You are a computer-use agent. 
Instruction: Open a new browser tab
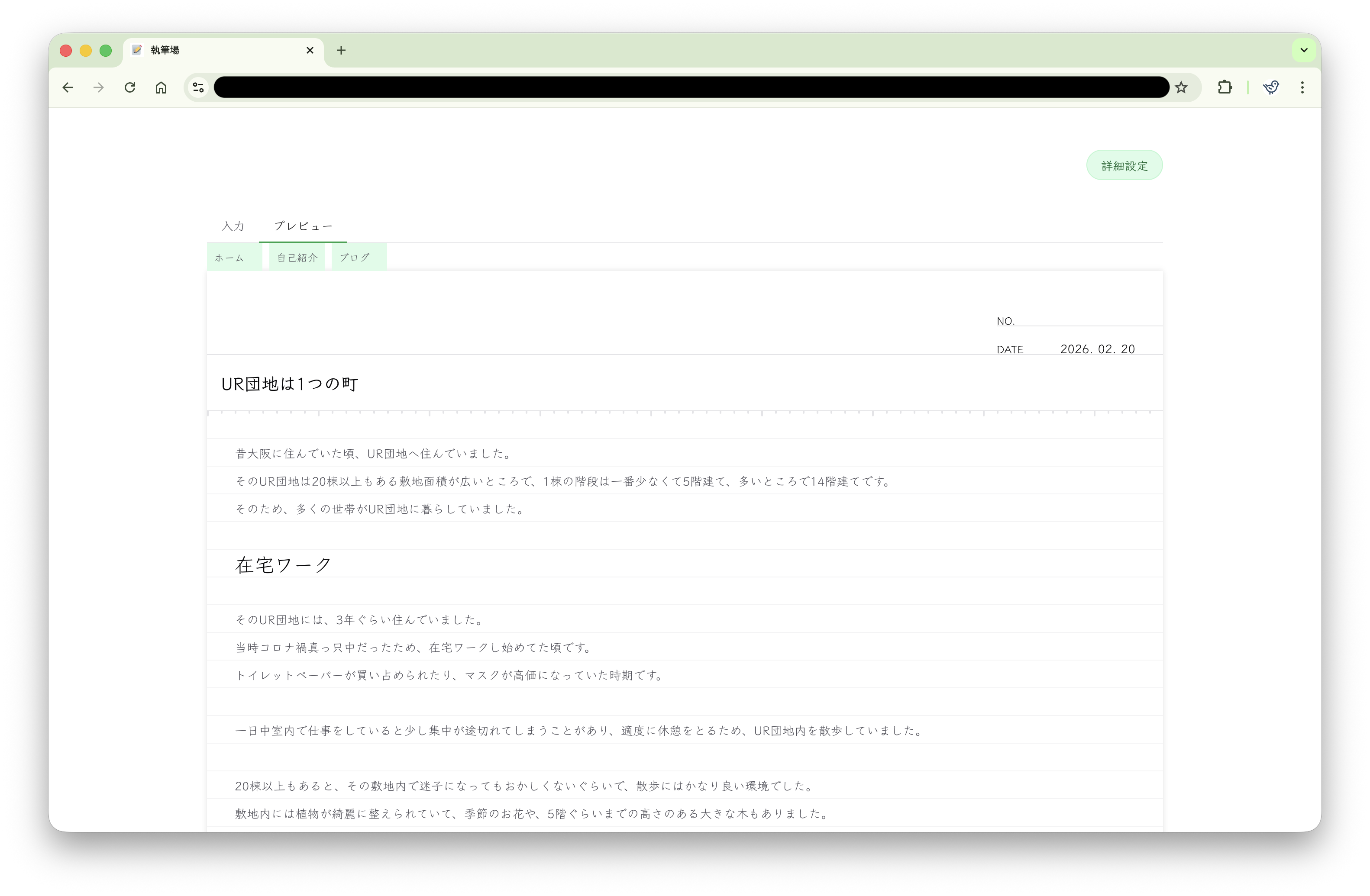click(341, 51)
